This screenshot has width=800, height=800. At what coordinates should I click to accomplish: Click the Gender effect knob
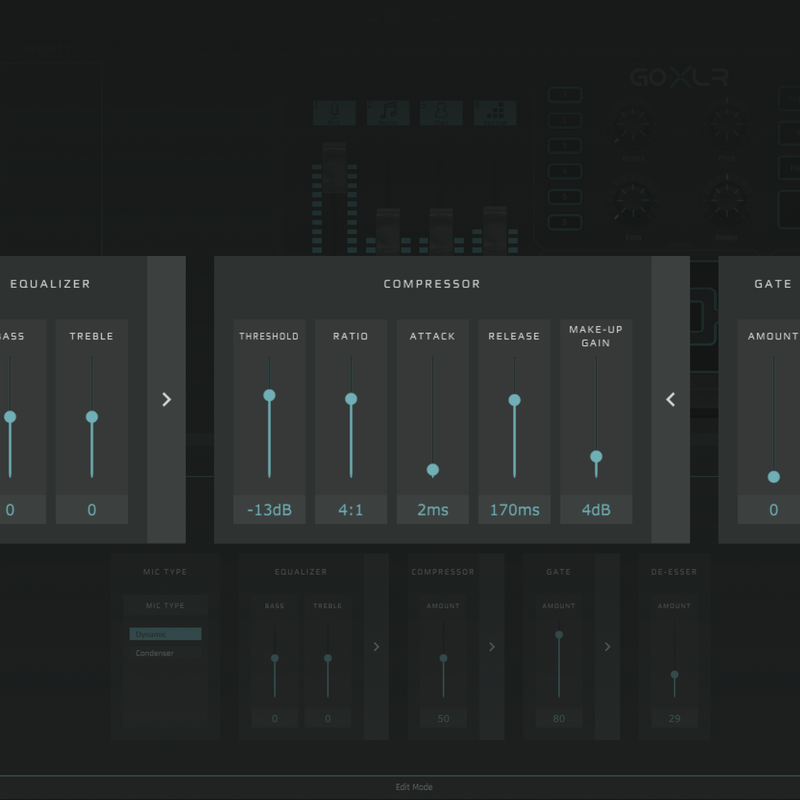click(727, 203)
